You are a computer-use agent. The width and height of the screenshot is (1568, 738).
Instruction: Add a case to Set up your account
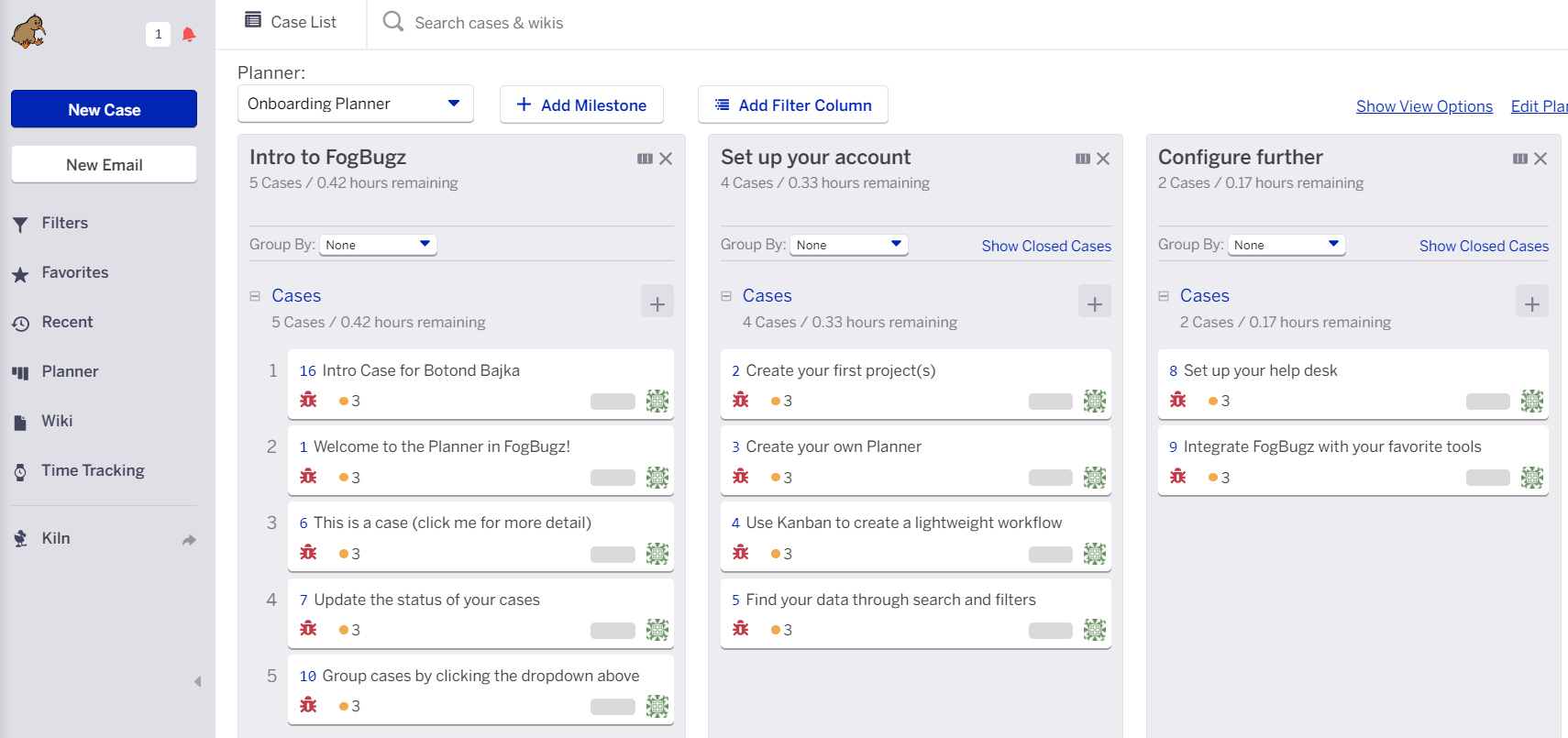[1095, 303]
